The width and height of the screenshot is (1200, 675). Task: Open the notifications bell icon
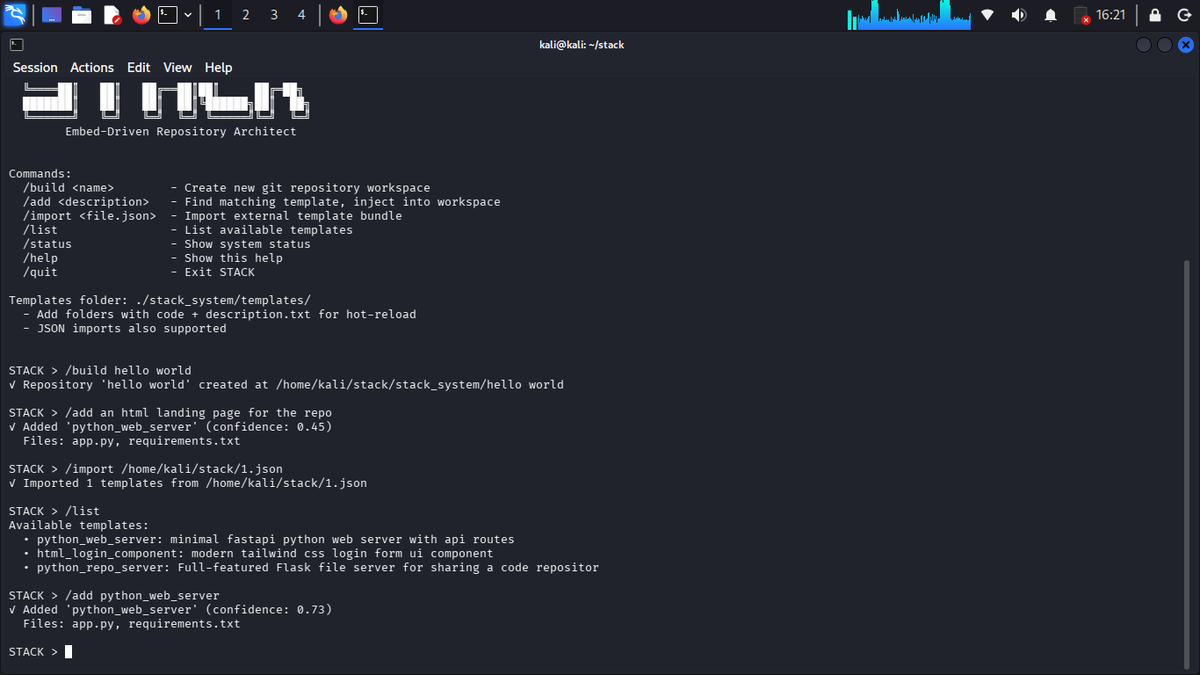pos(1051,15)
